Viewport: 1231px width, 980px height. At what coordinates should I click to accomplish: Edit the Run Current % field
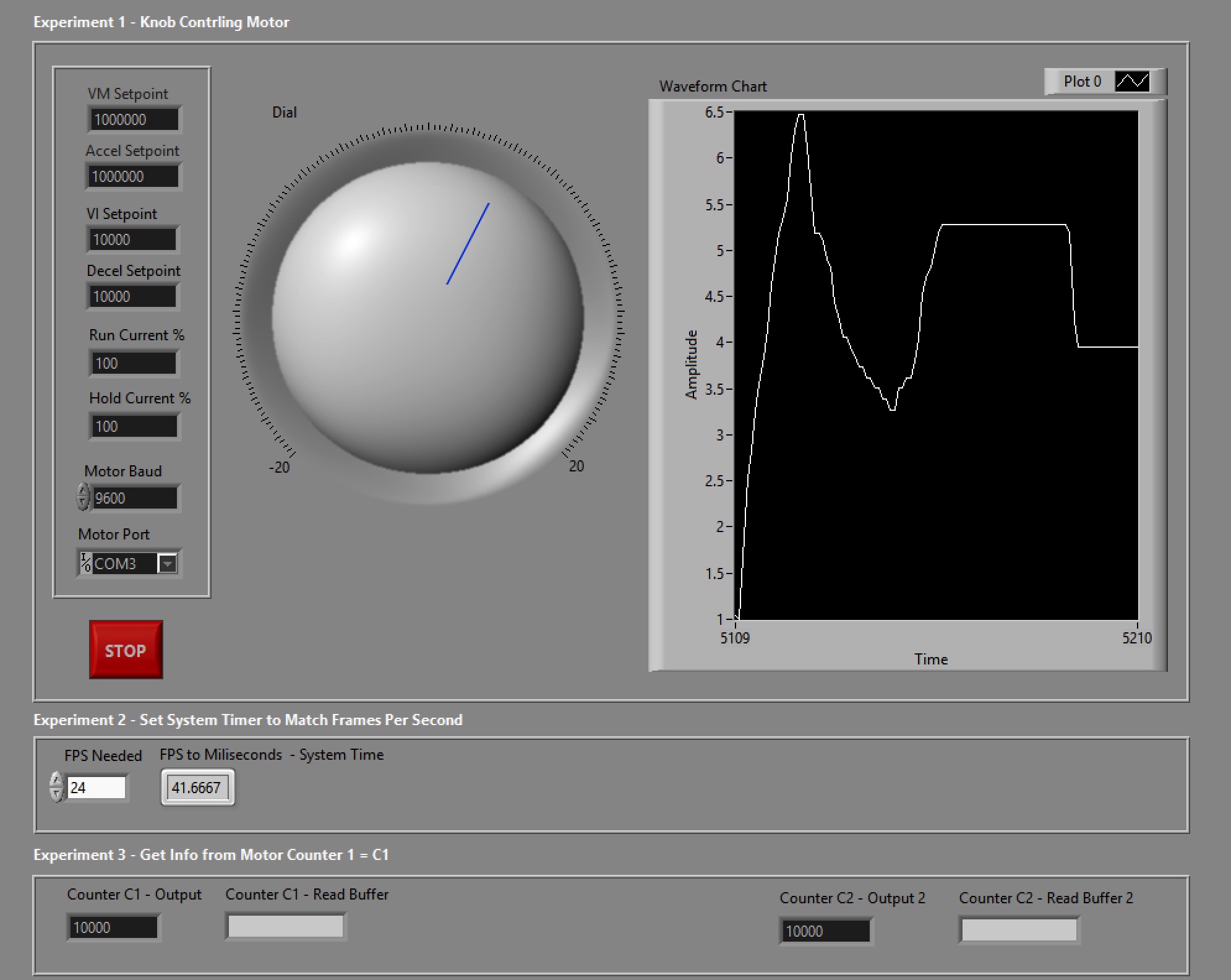134,363
